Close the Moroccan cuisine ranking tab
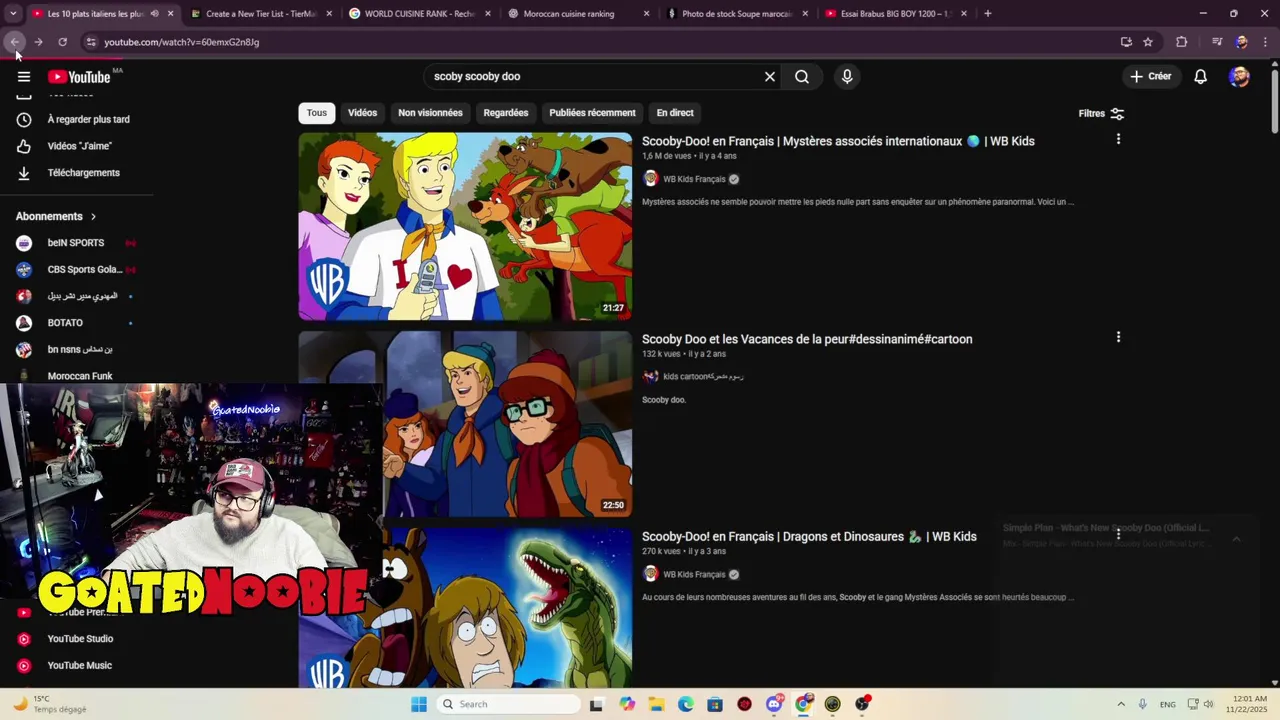This screenshot has width=1280, height=720. click(x=646, y=14)
